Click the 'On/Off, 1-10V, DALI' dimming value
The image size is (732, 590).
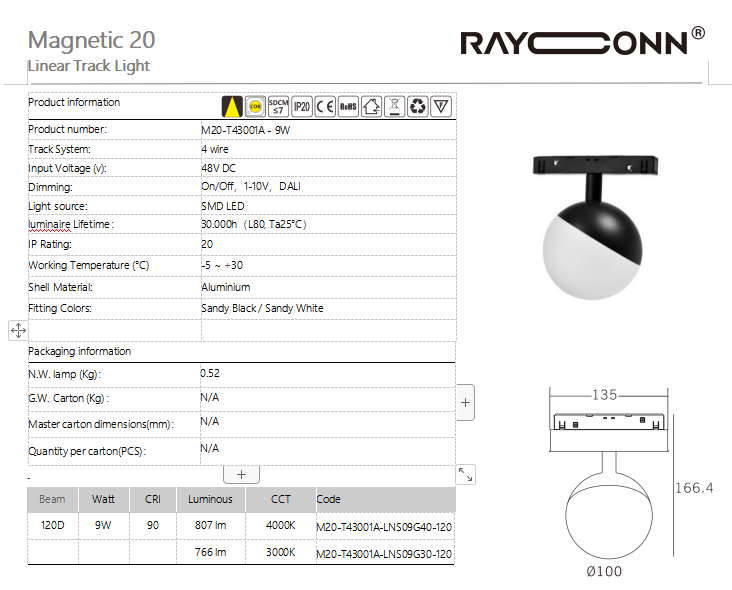tap(251, 186)
